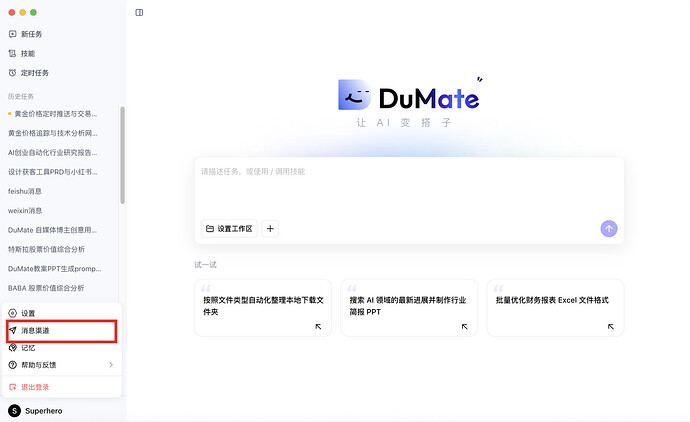Select 帮助与反馈 in the popup menu
Screen dimensions: 690x422
point(62,365)
